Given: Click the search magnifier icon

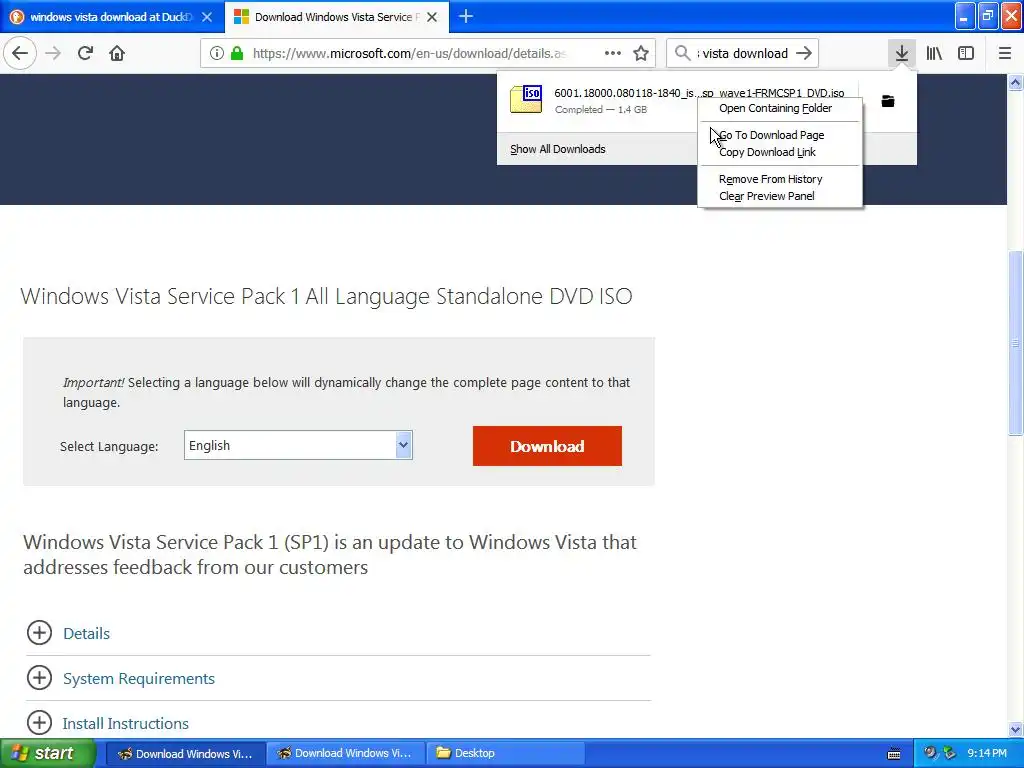Looking at the screenshot, I should tap(682, 53).
